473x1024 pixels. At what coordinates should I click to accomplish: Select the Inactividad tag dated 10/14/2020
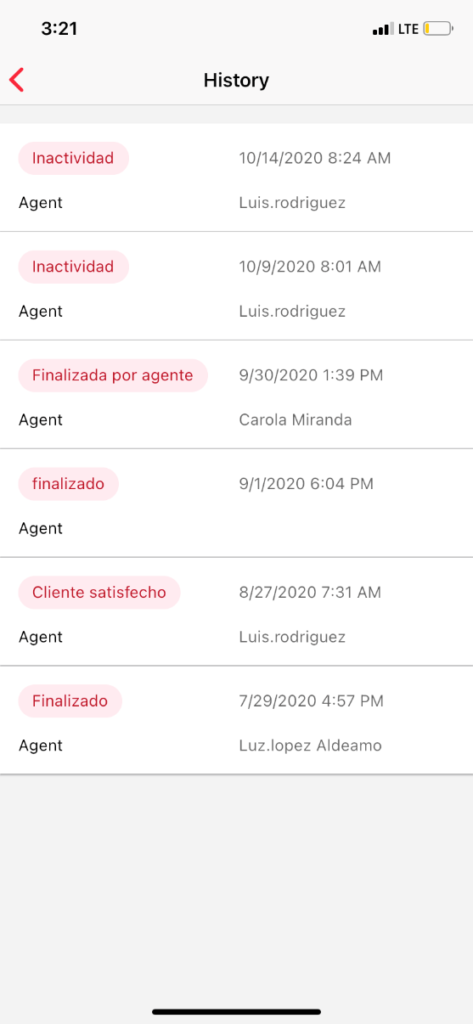point(73,158)
